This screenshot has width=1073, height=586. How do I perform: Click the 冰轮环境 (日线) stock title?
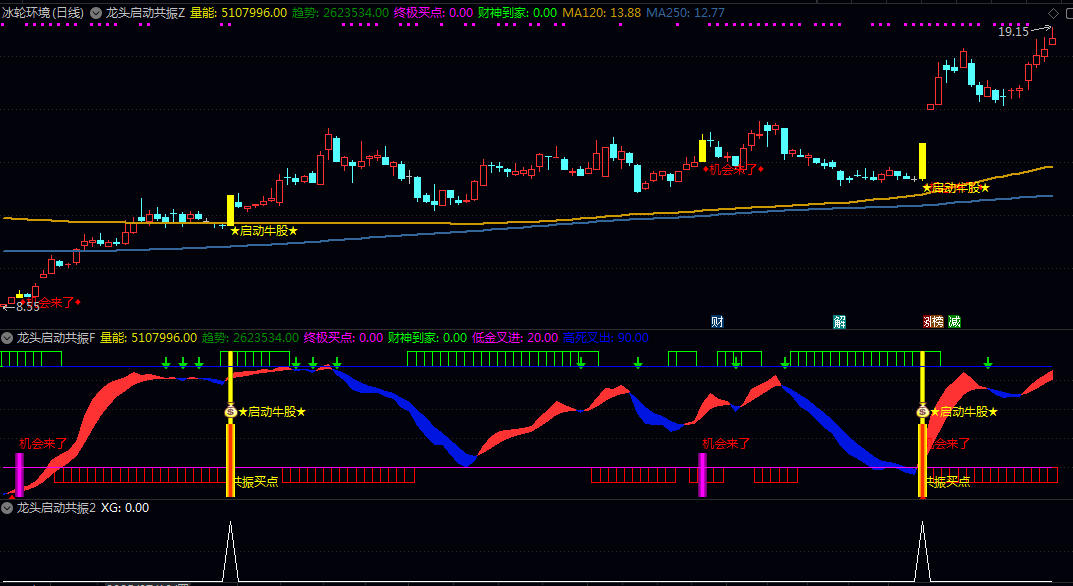43,13
